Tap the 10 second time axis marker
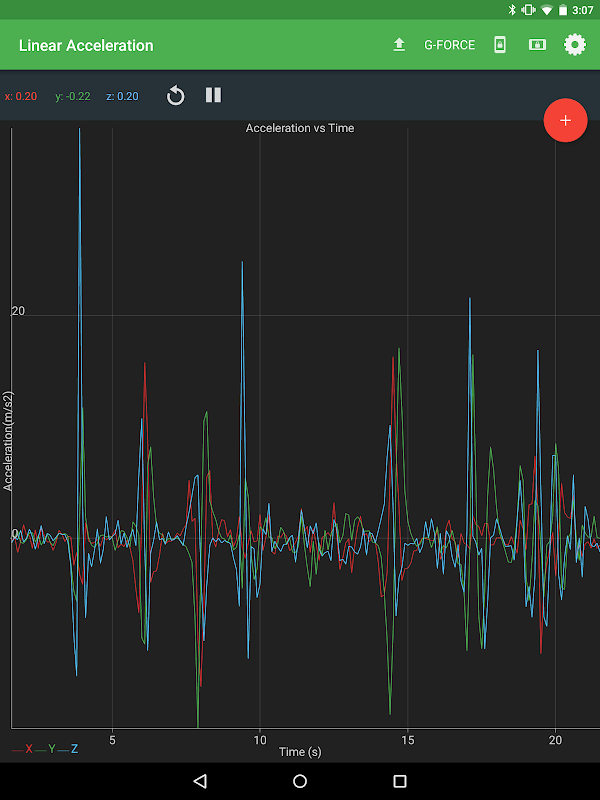The width and height of the screenshot is (600, 800). tap(260, 740)
